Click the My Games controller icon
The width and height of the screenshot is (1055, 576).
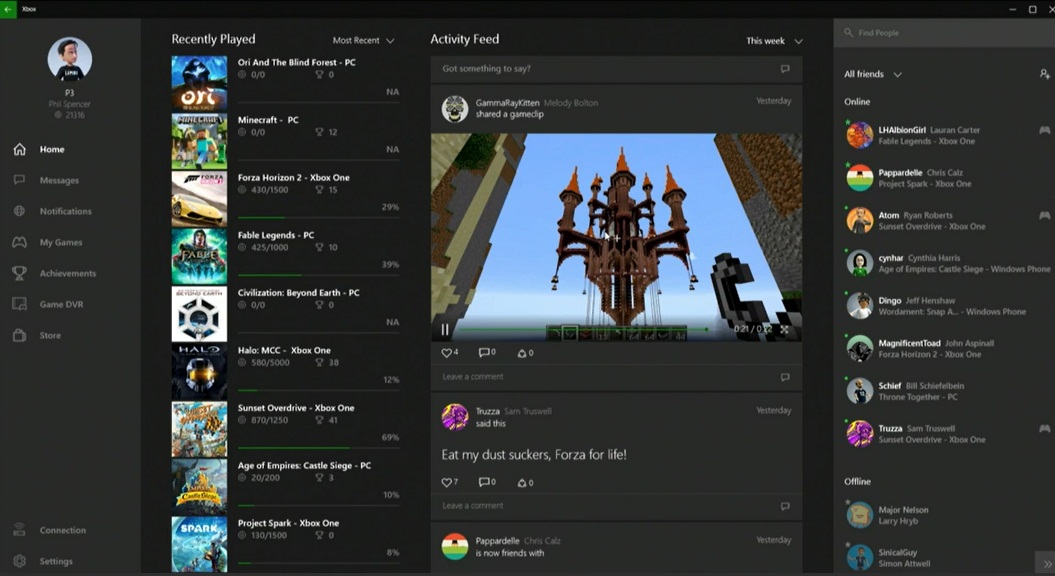tap(19, 242)
